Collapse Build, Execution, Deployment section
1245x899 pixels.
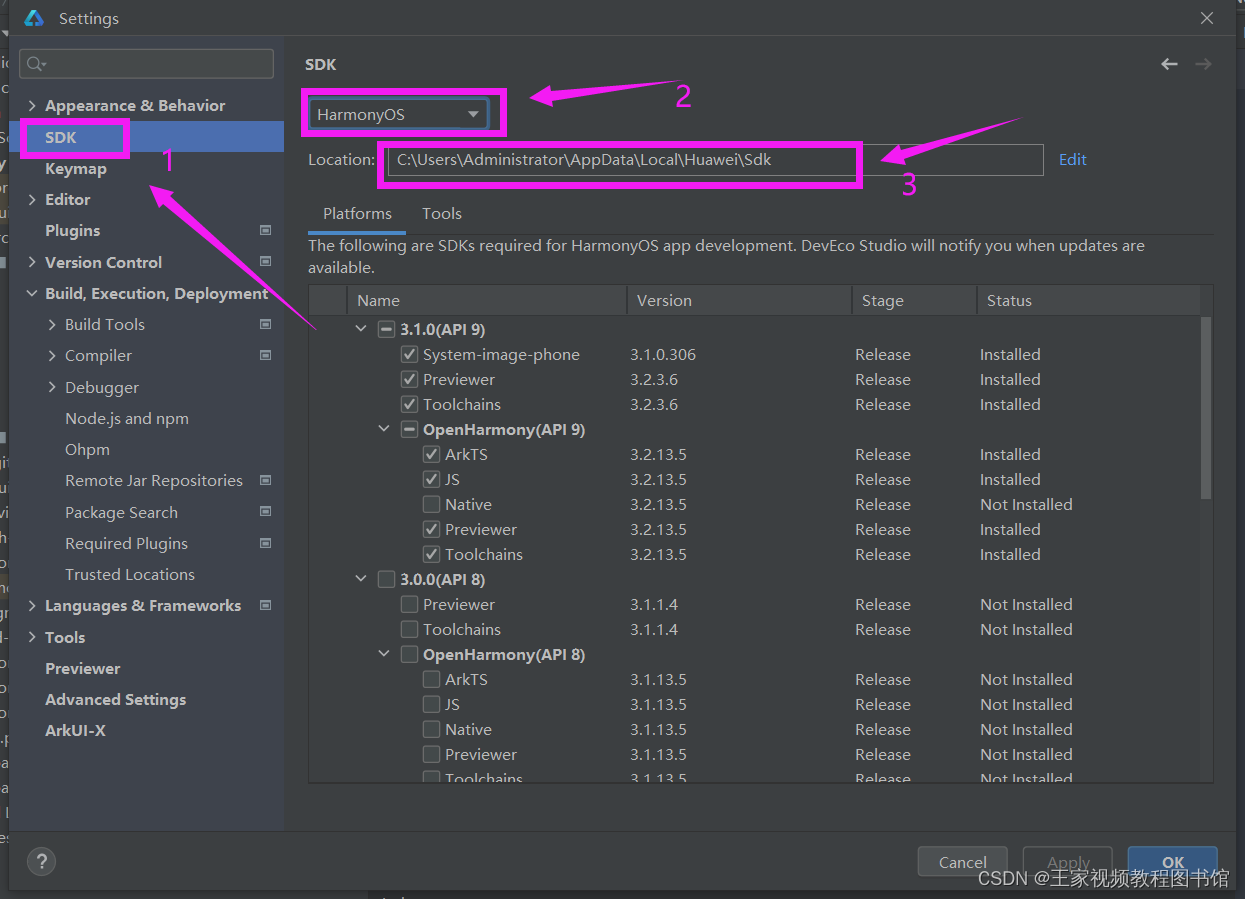(x=33, y=294)
